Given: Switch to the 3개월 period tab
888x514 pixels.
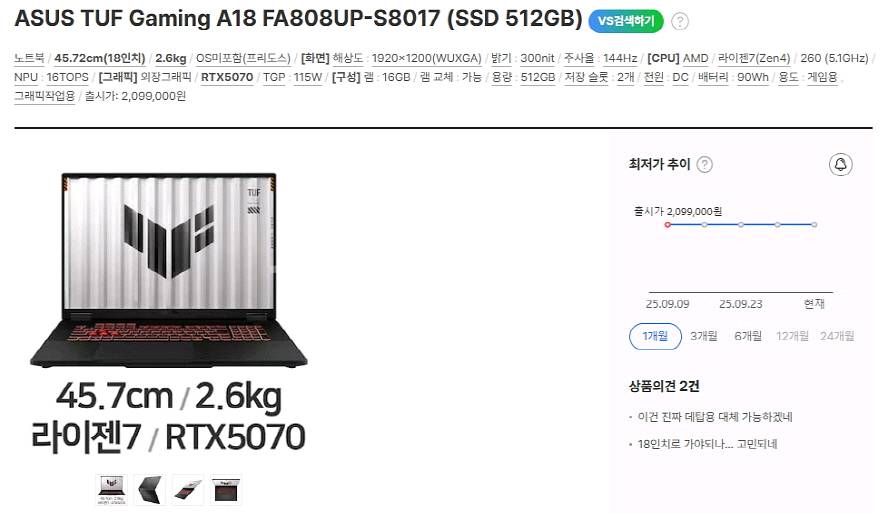Looking at the screenshot, I should (x=703, y=336).
